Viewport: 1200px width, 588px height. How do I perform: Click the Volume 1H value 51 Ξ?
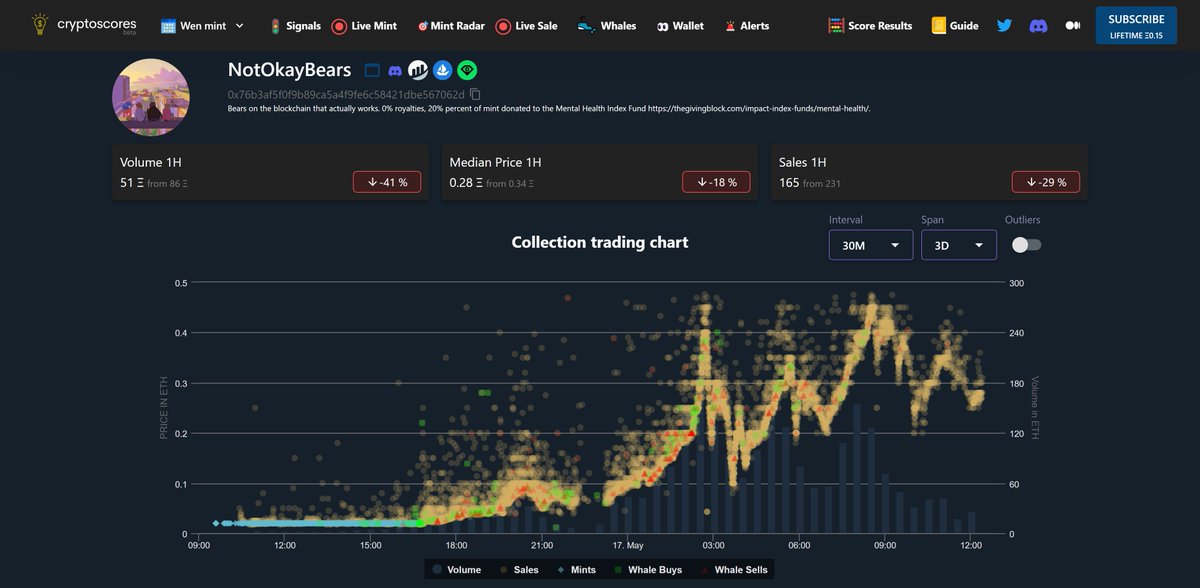(x=133, y=183)
